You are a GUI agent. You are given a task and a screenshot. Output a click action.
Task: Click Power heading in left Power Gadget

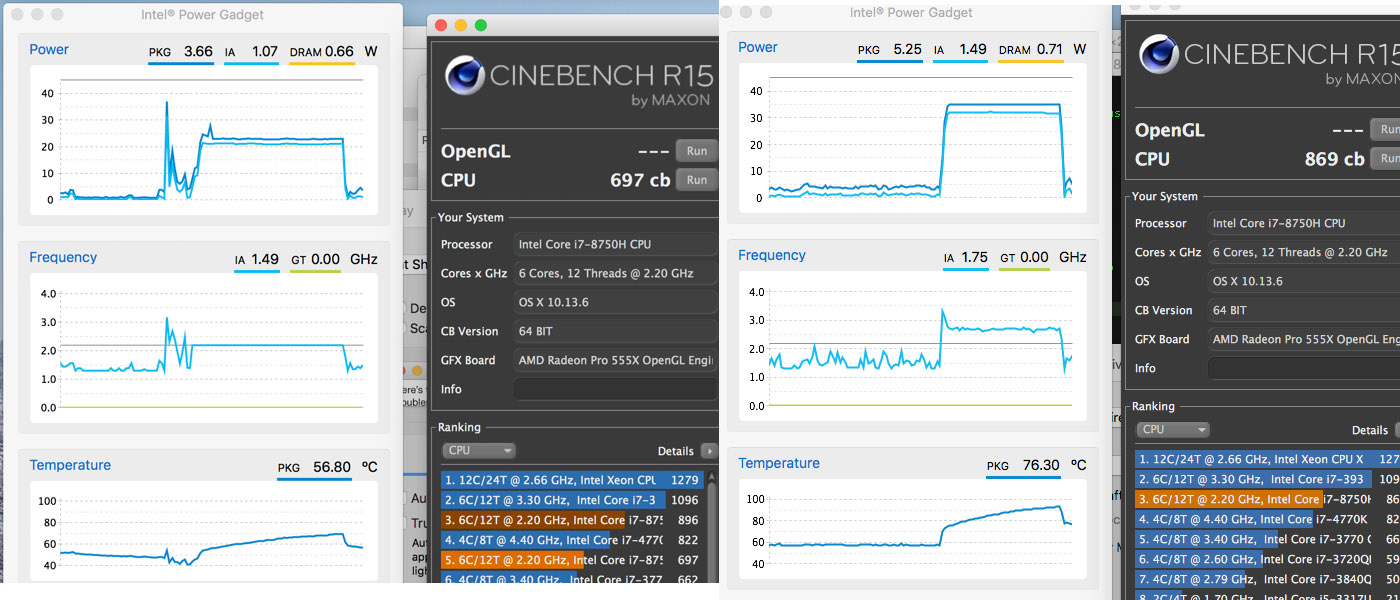click(49, 50)
